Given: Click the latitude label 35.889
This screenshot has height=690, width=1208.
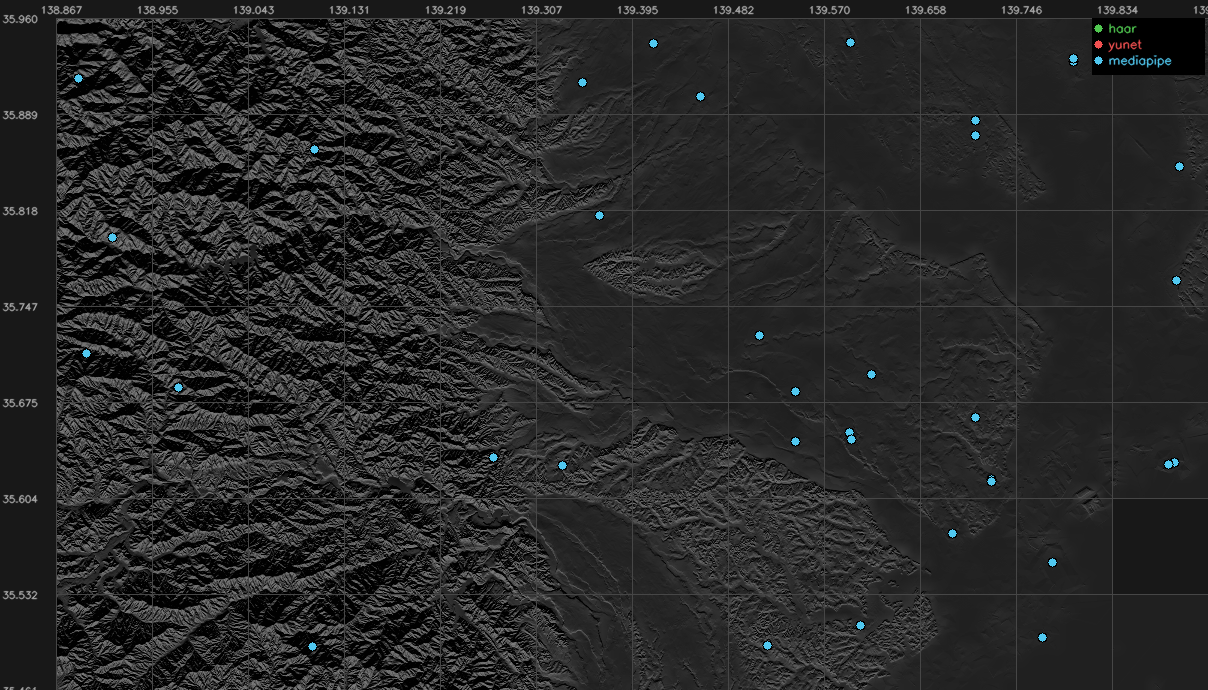Looking at the screenshot, I should [21, 115].
